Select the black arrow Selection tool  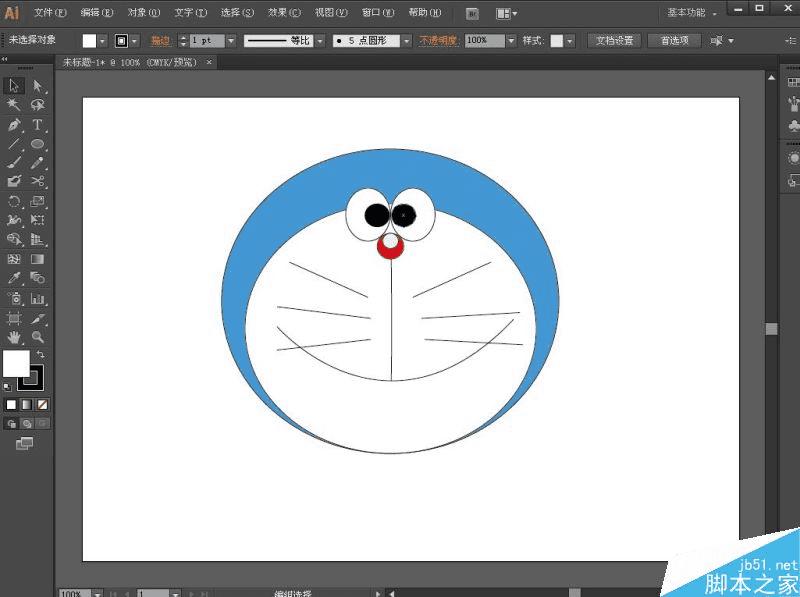point(14,86)
